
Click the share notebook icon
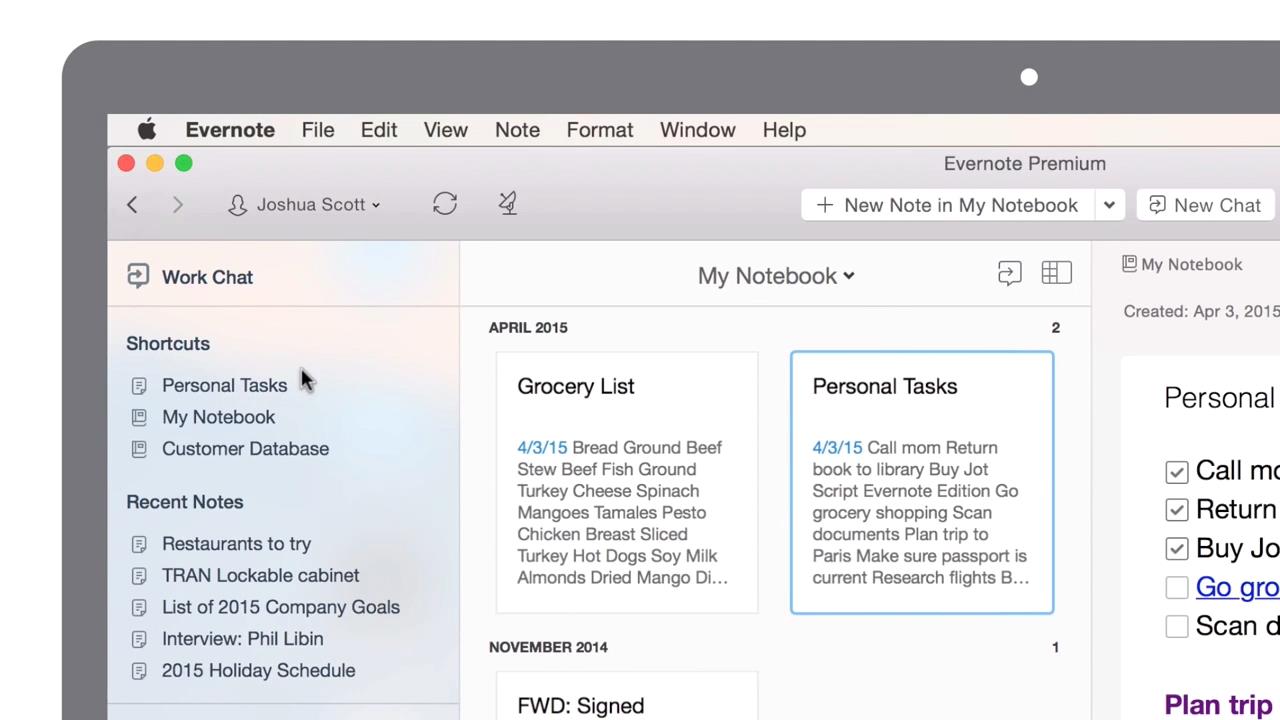tap(1009, 273)
